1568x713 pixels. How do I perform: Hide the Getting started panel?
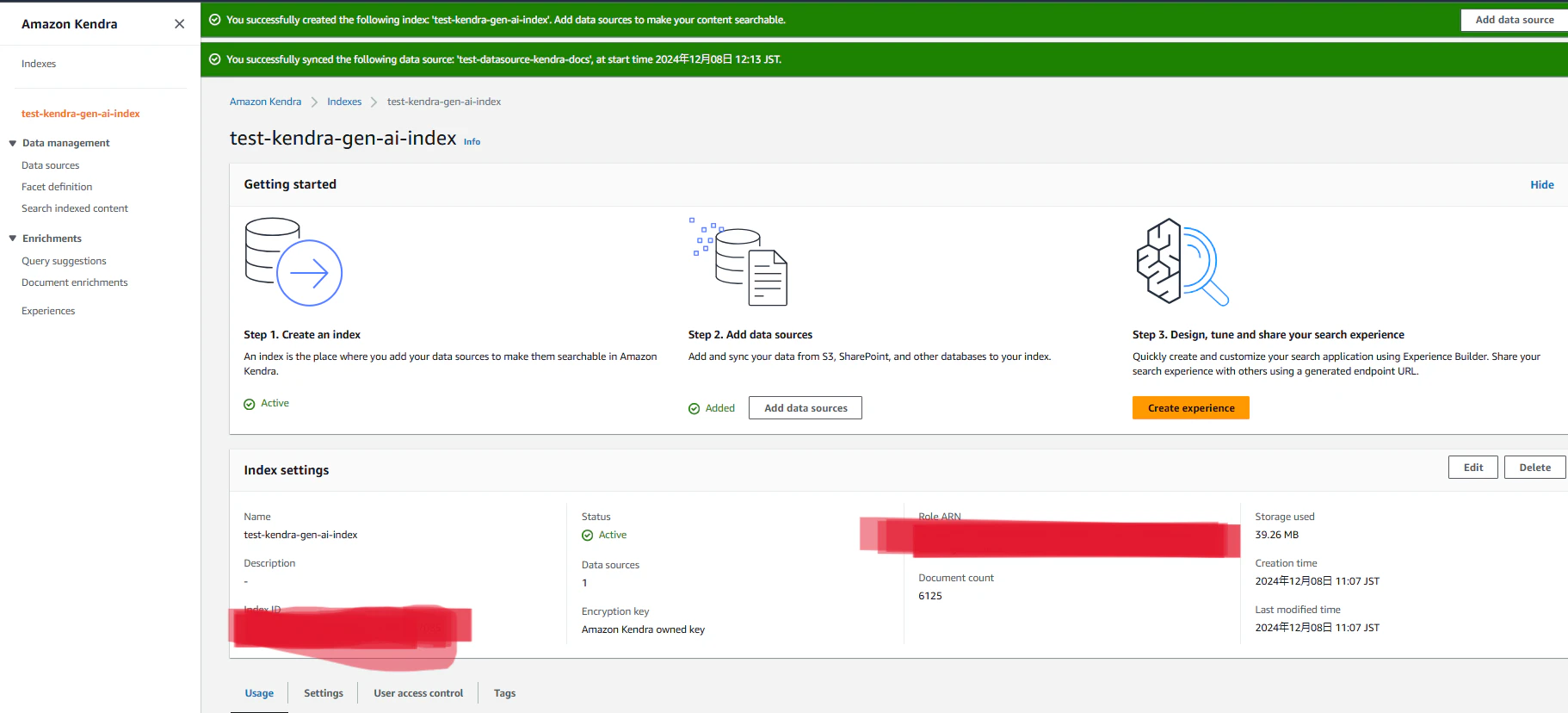click(x=1542, y=185)
